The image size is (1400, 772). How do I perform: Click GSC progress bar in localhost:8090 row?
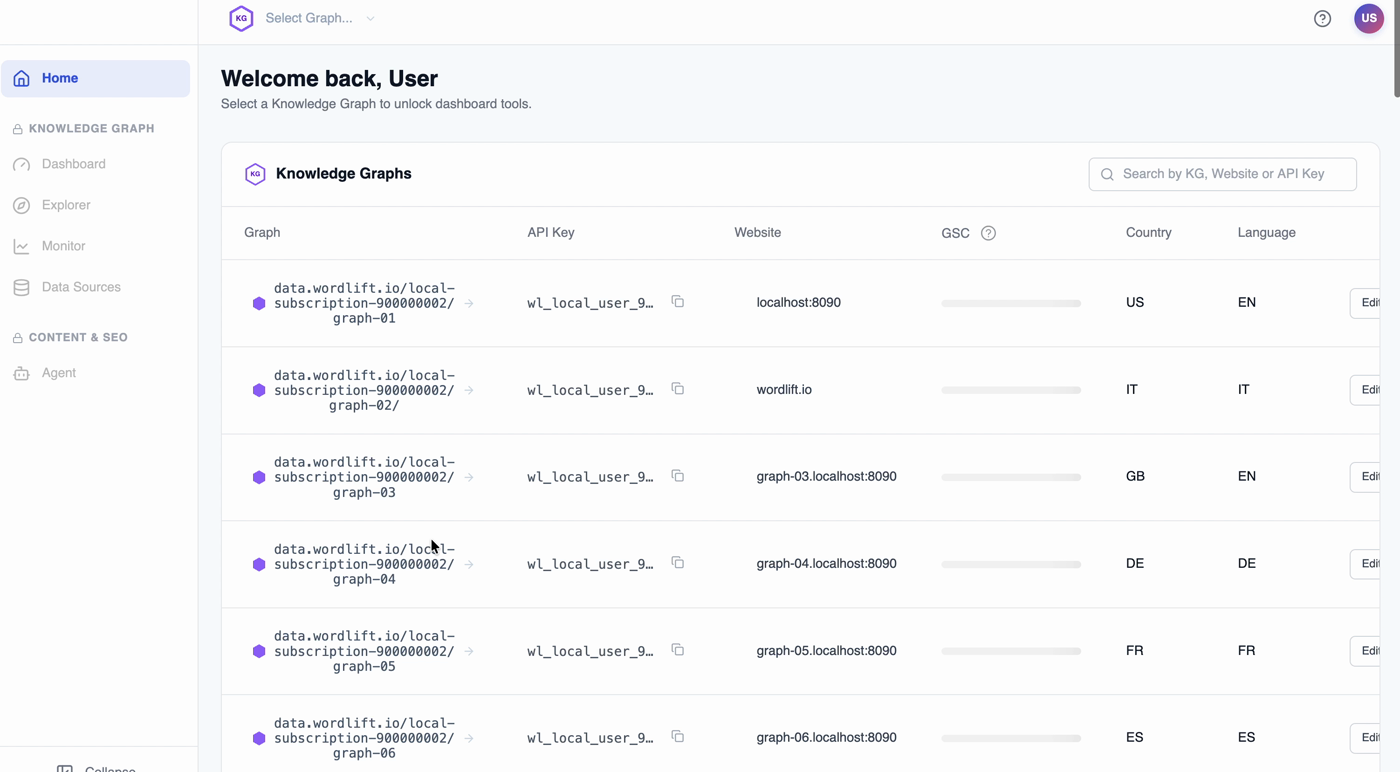1011,303
